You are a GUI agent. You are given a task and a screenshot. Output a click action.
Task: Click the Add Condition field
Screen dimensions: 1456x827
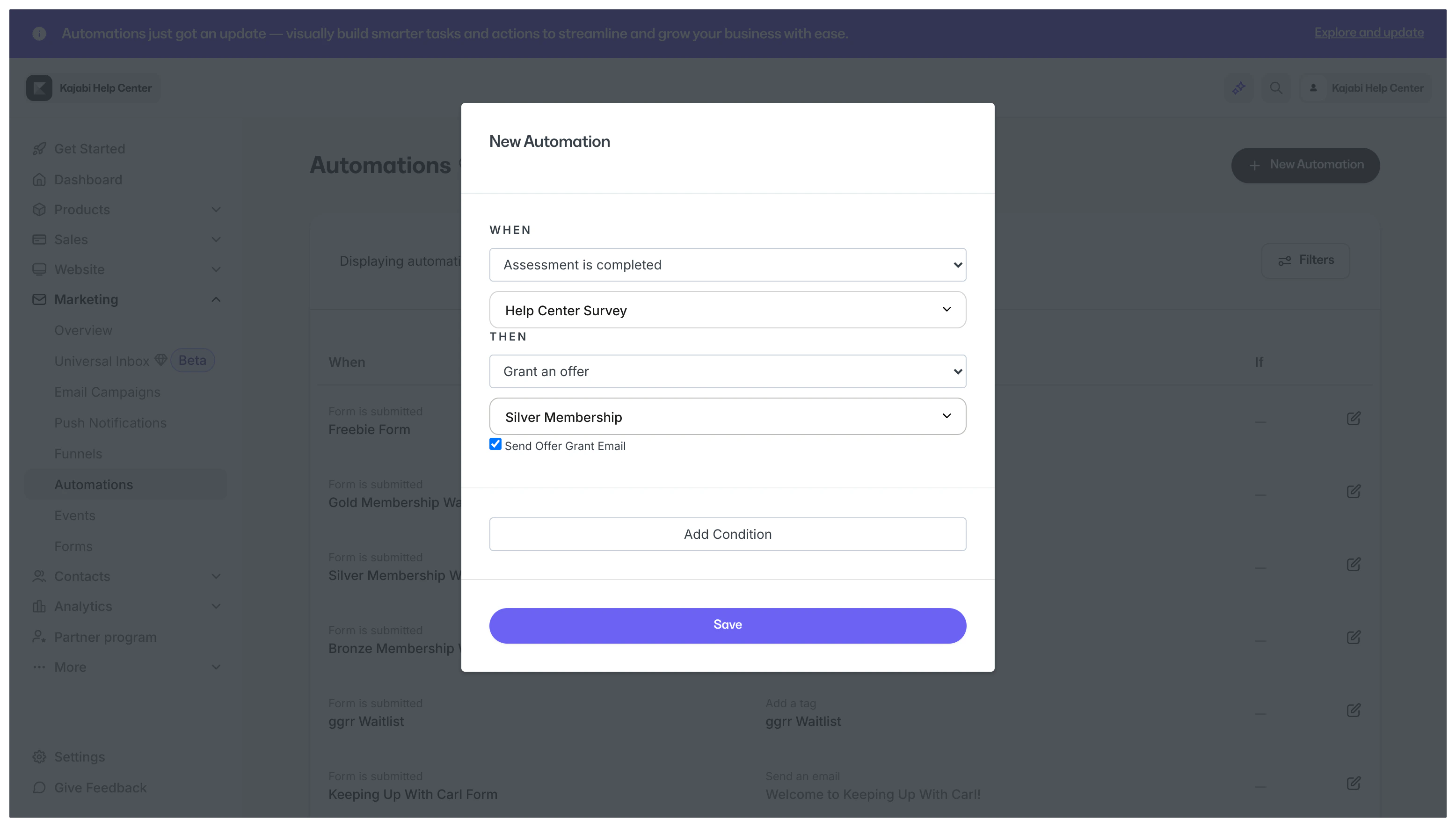click(727, 534)
